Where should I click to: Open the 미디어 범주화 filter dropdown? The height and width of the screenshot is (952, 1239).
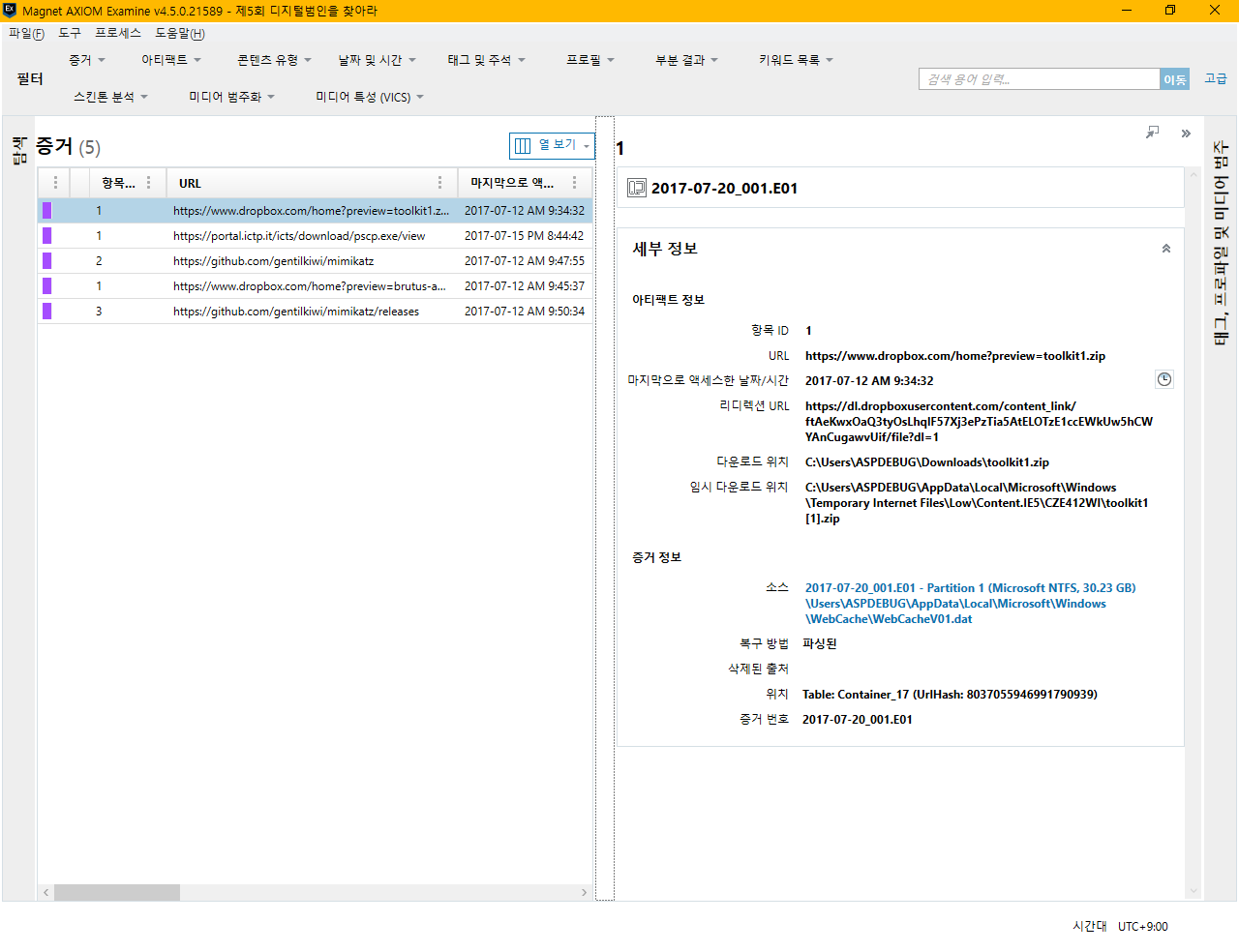pos(231,97)
